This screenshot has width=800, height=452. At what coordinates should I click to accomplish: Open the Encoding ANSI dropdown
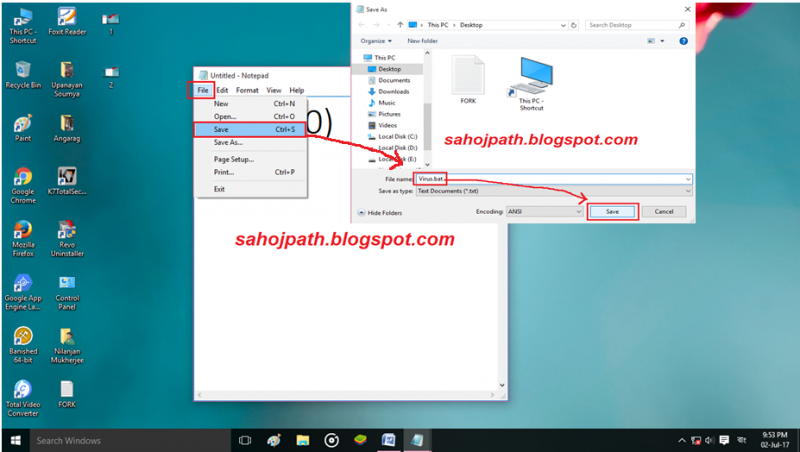pyautogui.click(x=544, y=211)
